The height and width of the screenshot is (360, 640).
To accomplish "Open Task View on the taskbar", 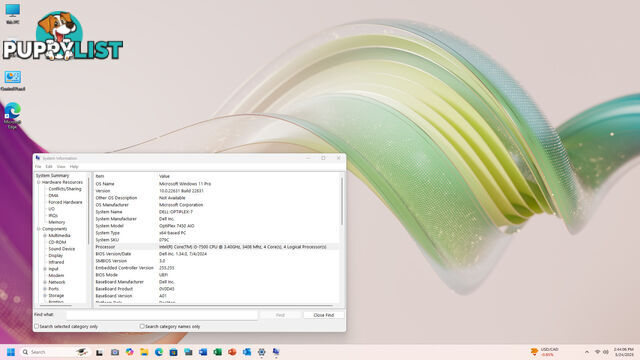I will (x=99, y=352).
